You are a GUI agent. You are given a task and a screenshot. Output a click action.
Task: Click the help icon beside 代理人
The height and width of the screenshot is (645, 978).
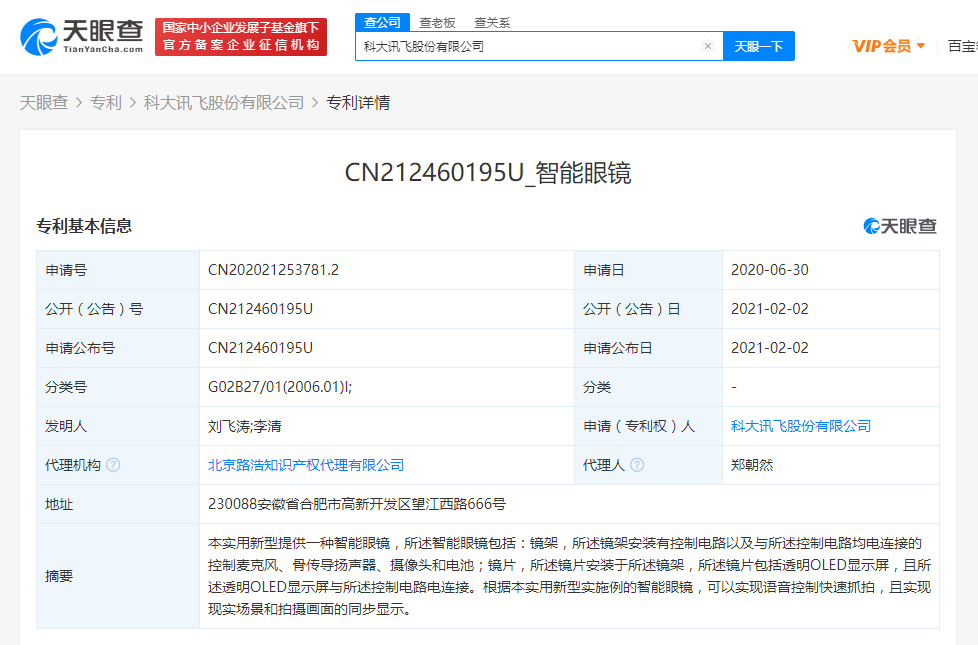click(638, 465)
